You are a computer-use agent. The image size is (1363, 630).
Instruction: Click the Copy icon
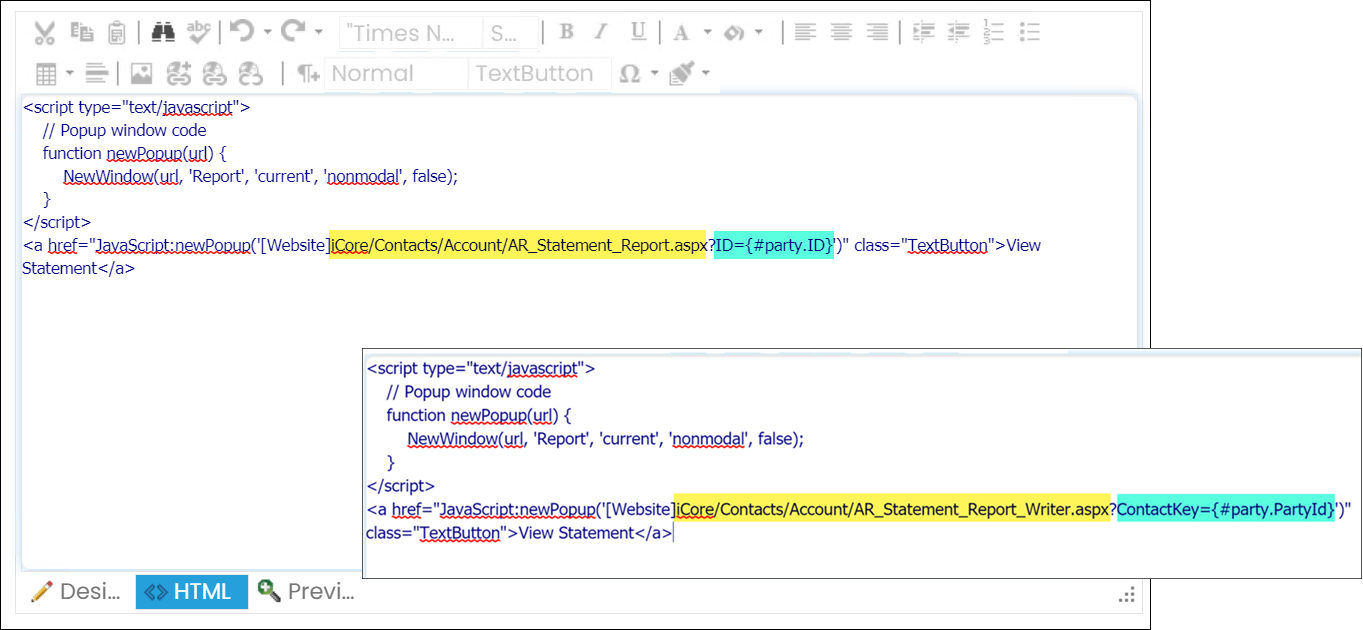tap(82, 32)
